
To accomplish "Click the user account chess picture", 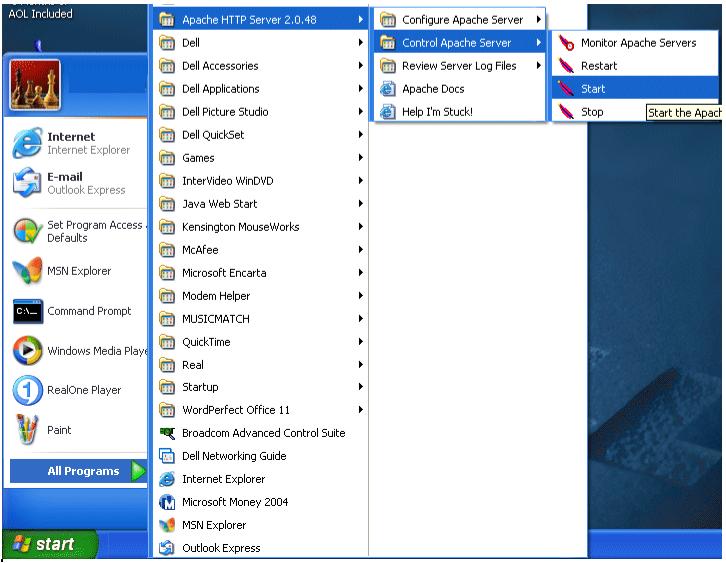I will pyautogui.click(x=35, y=85).
